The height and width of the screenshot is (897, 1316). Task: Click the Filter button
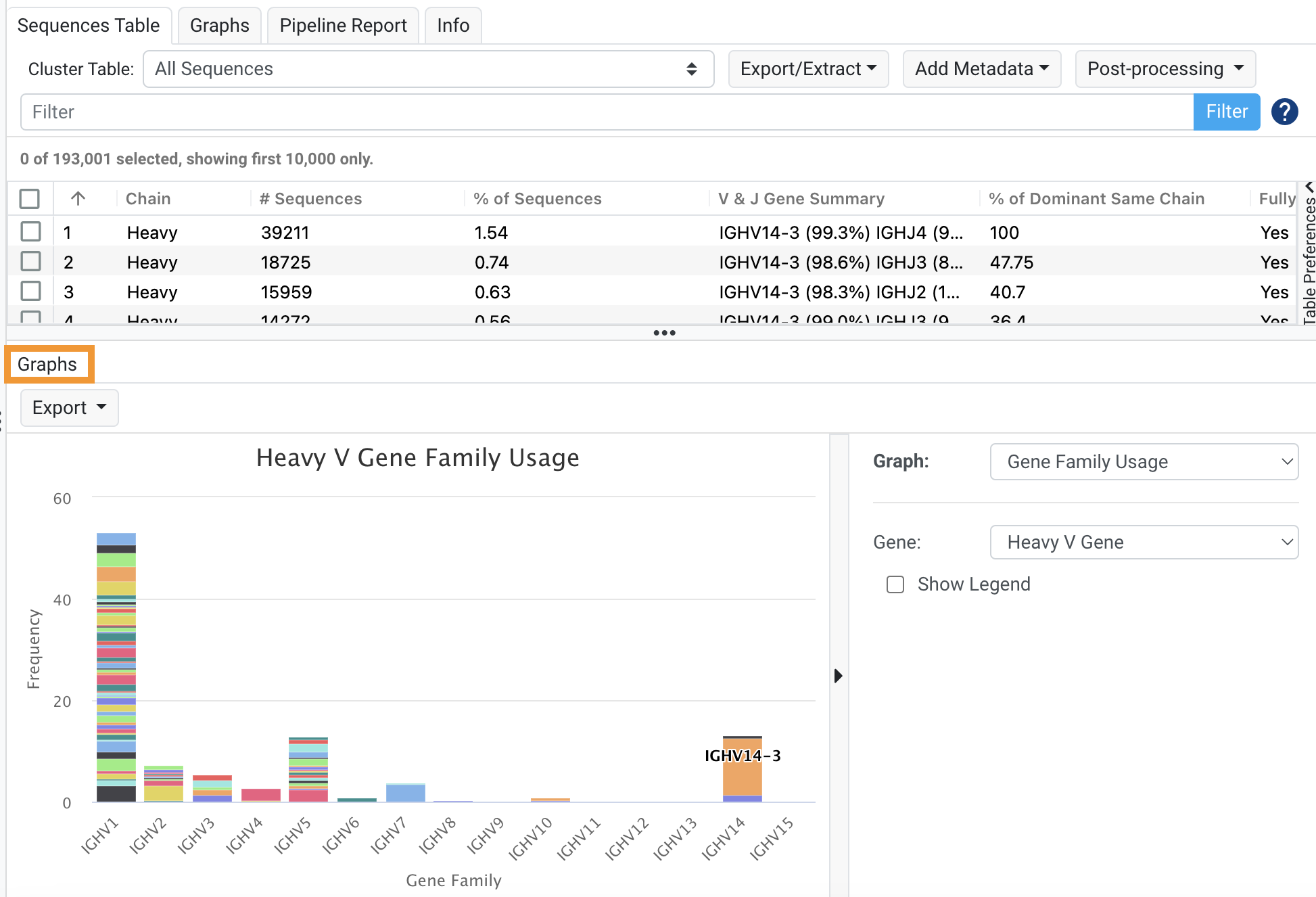pos(1226,112)
